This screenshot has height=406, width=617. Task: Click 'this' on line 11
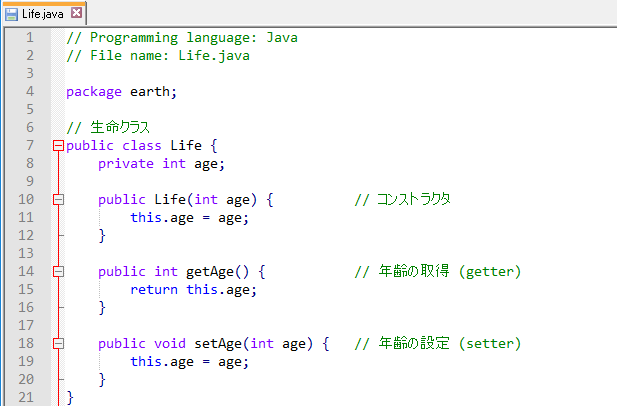[146, 218]
